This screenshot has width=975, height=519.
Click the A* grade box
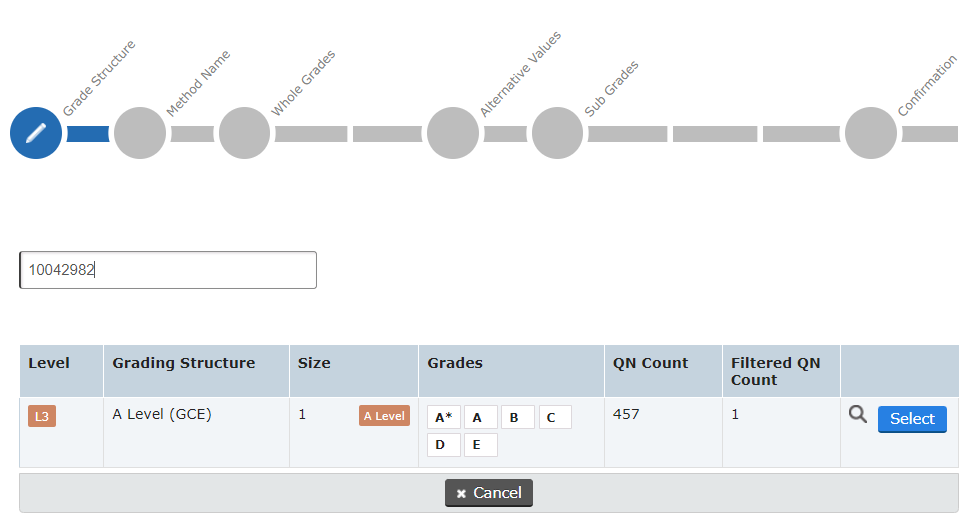click(444, 418)
